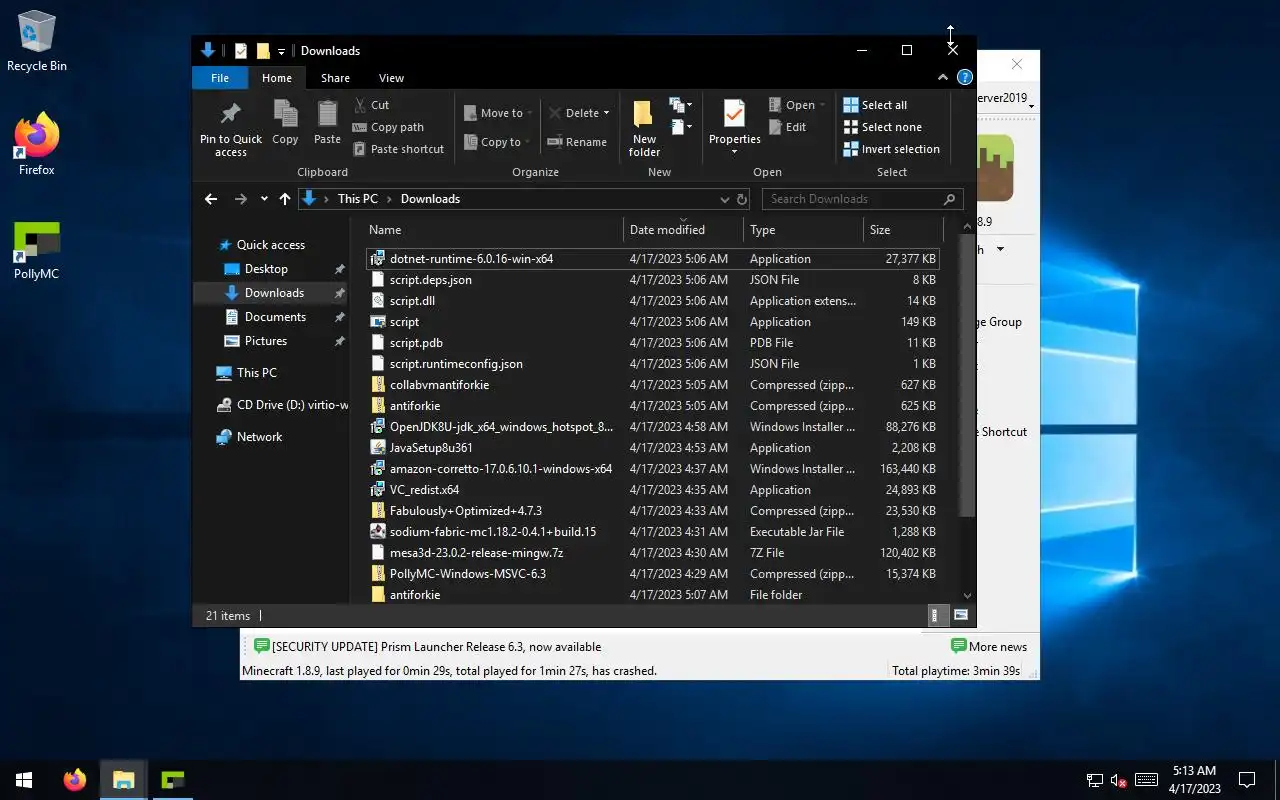Switch to the Home ribbon tab
The image size is (1280, 800).
[x=277, y=78]
